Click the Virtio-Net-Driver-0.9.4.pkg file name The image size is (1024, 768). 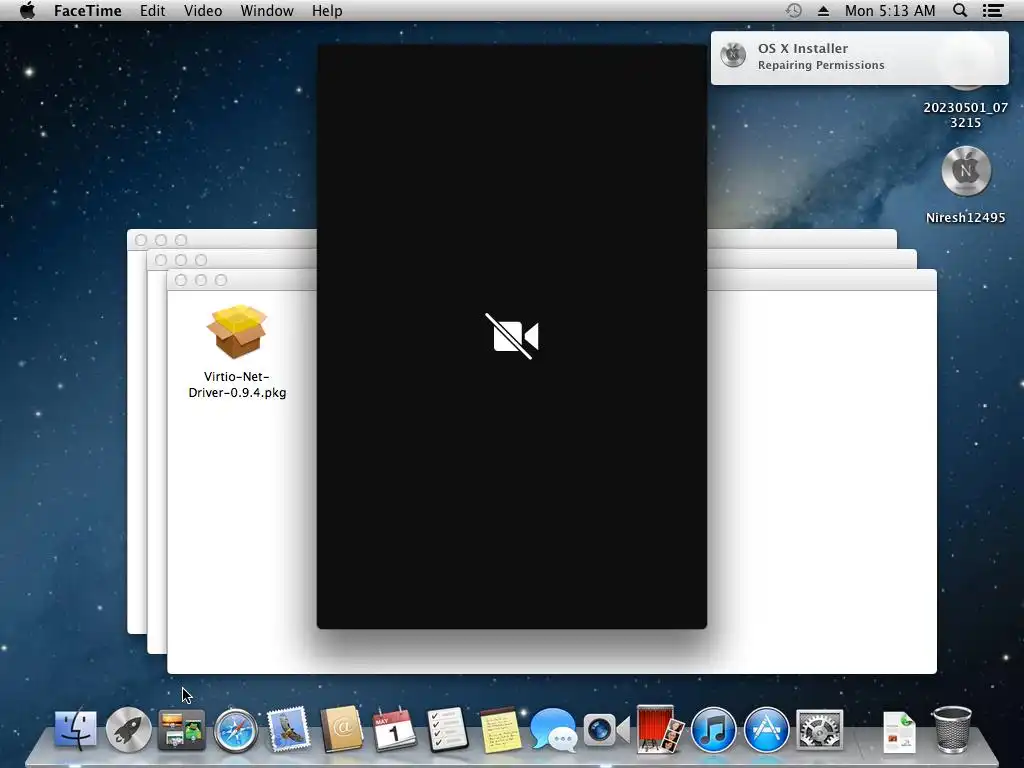[237, 385]
